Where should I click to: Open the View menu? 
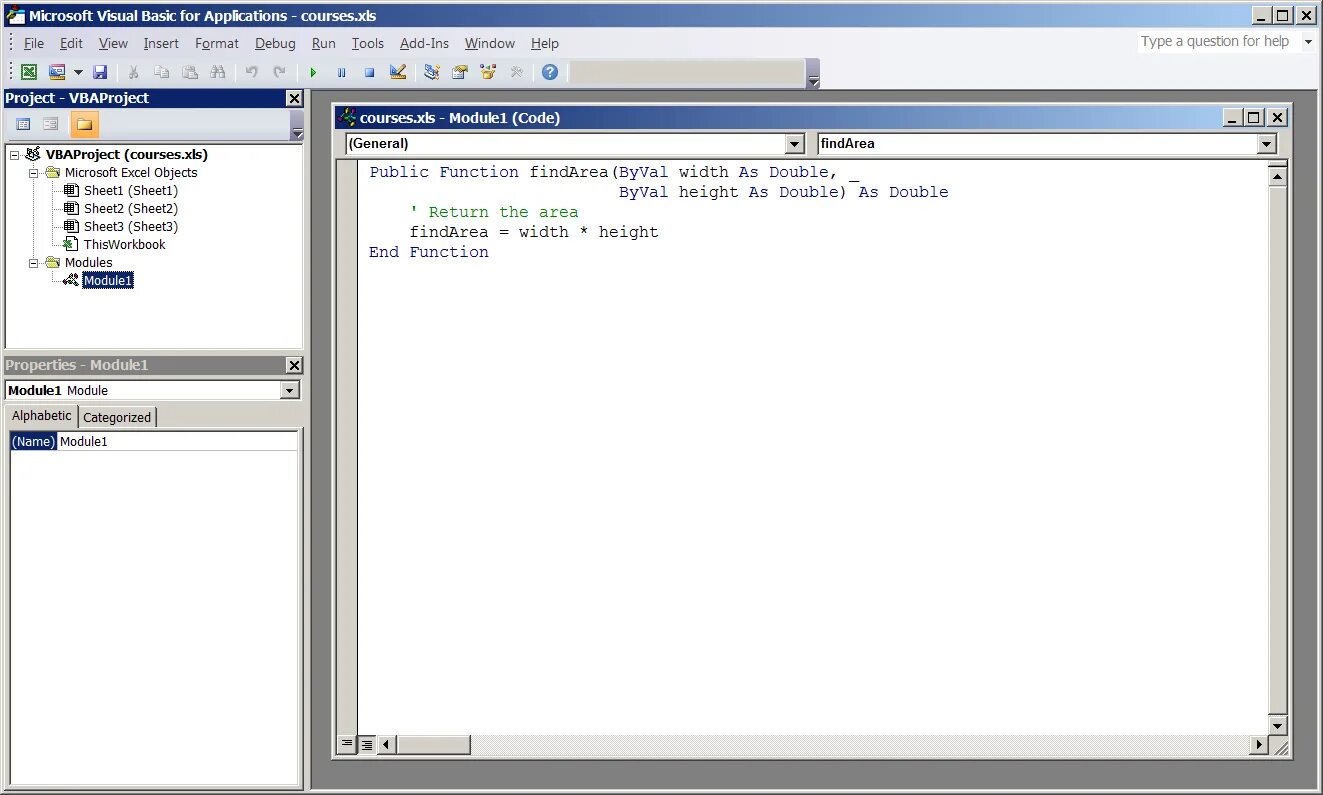[x=113, y=43]
